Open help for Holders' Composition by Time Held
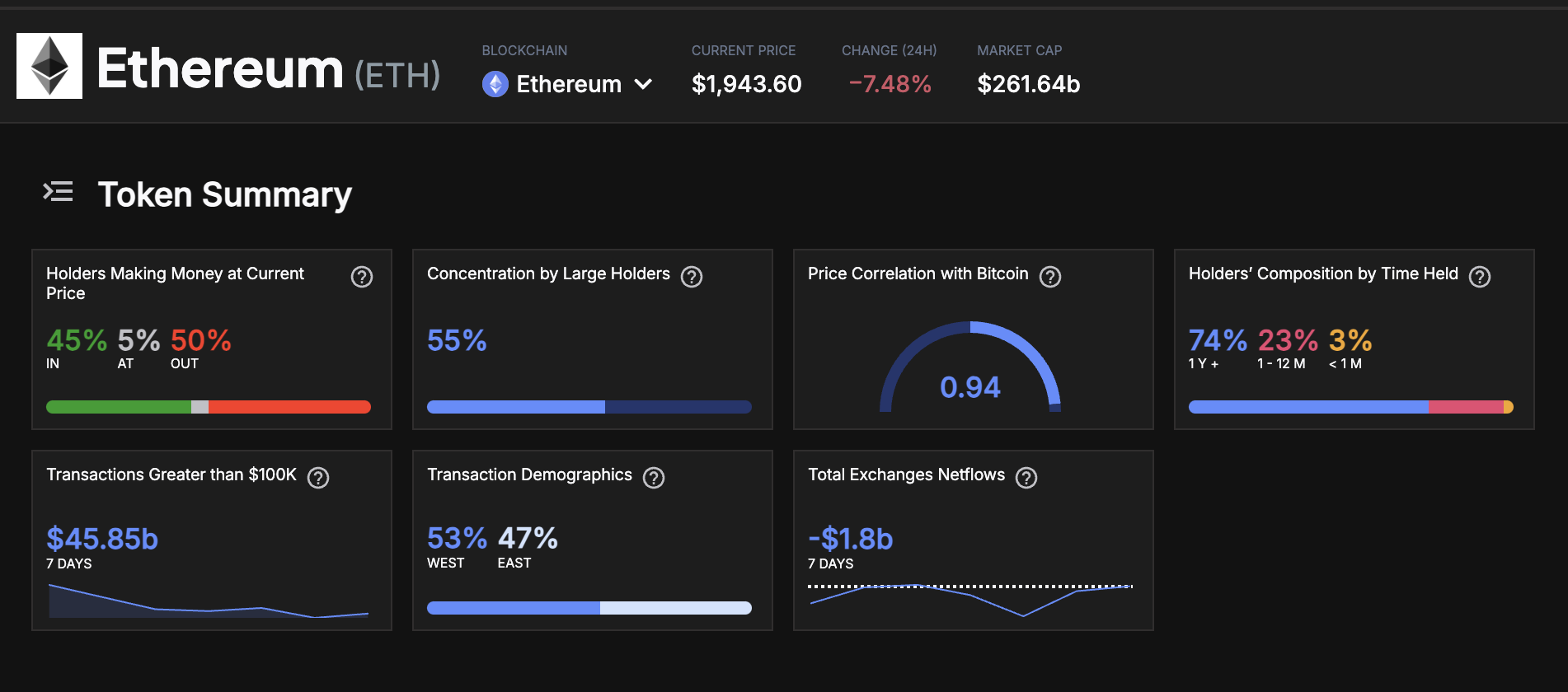 pyautogui.click(x=1480, y=277)
